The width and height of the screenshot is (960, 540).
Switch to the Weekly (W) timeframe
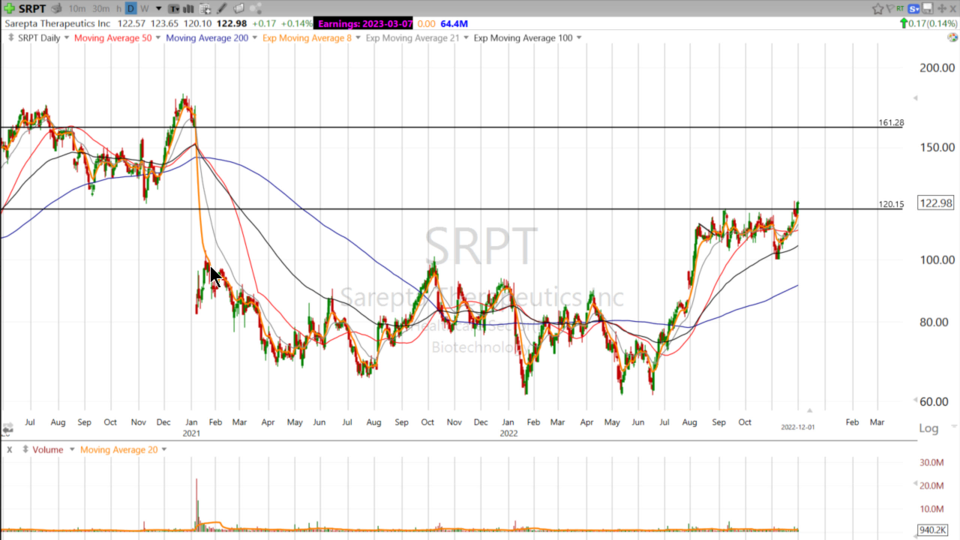(x=144, y=9)
